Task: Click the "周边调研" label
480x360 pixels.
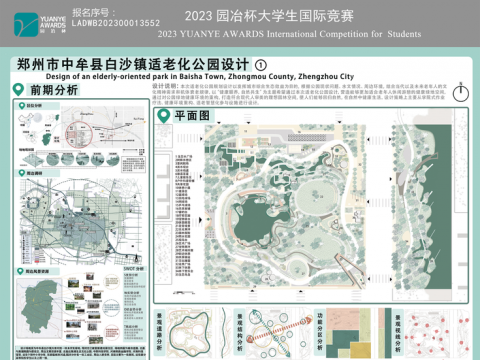Action: click(x=34, y=173)
